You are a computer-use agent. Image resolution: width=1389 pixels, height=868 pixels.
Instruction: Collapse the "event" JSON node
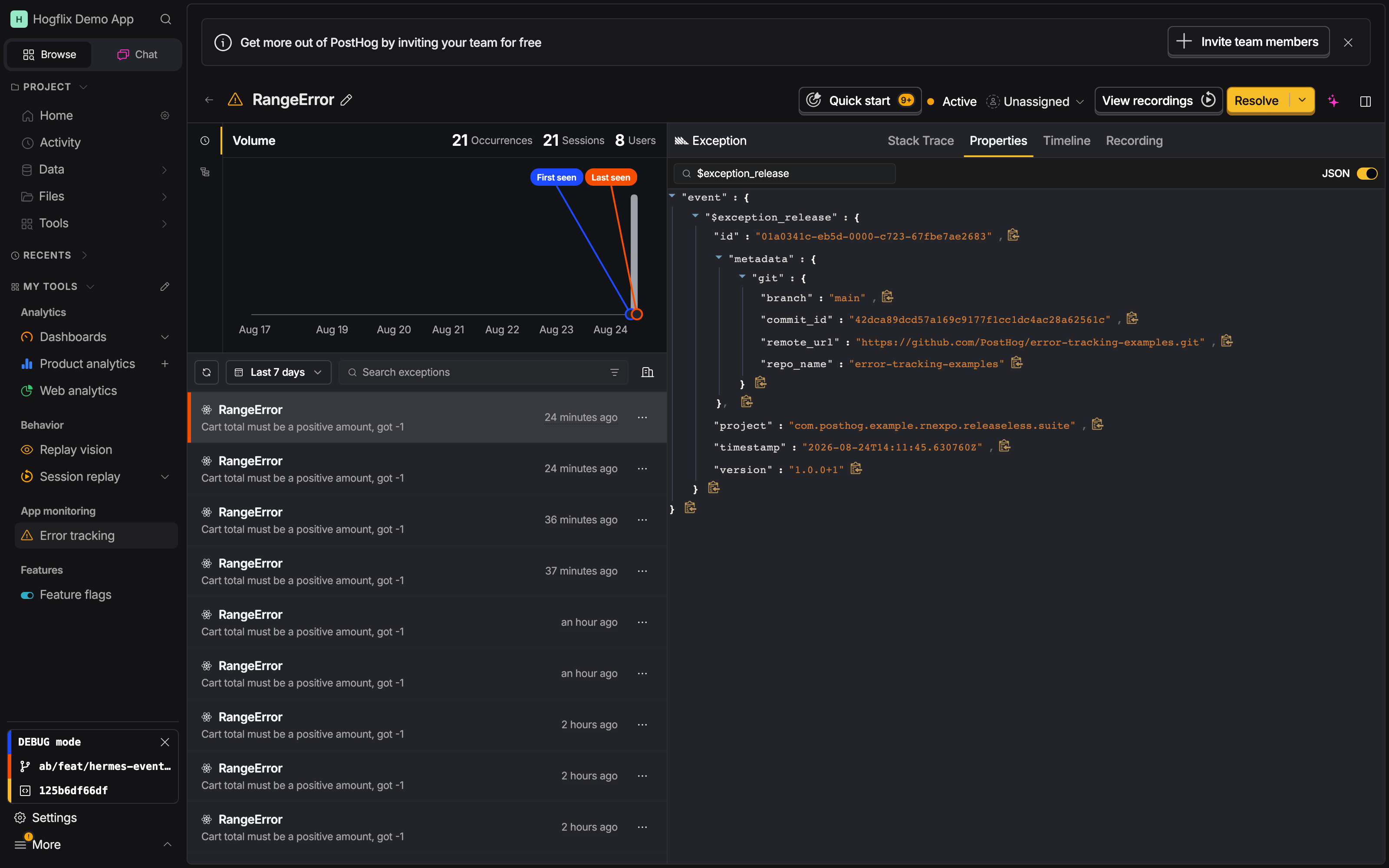(672, 196)
